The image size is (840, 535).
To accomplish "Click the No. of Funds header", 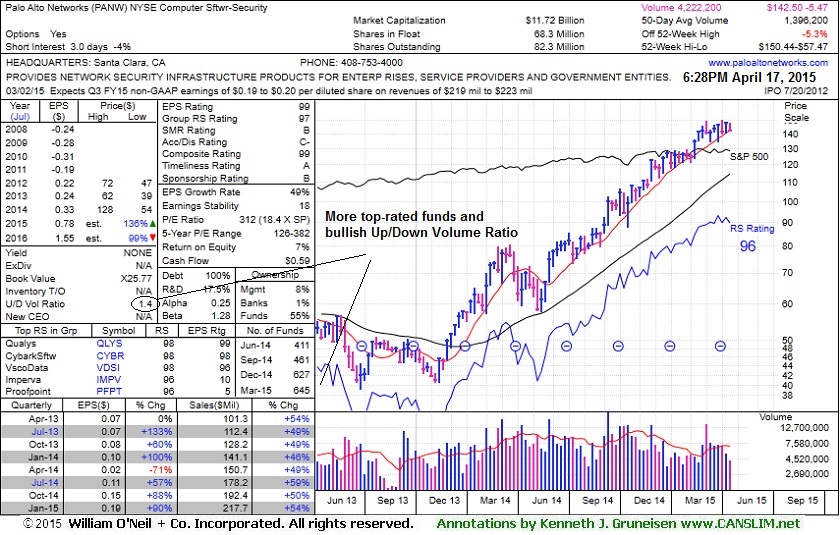I will (x=275, y=330).
